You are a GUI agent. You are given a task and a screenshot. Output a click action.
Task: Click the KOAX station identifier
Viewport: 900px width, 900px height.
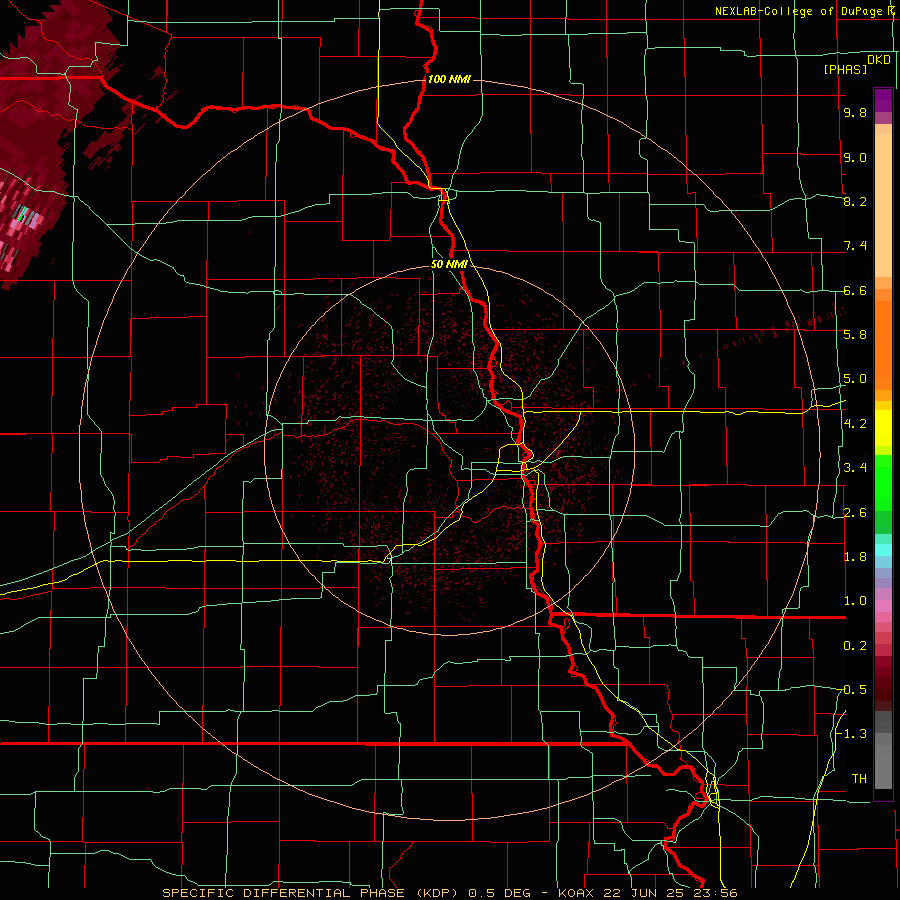pyautogui.click(x=576, y=893)
